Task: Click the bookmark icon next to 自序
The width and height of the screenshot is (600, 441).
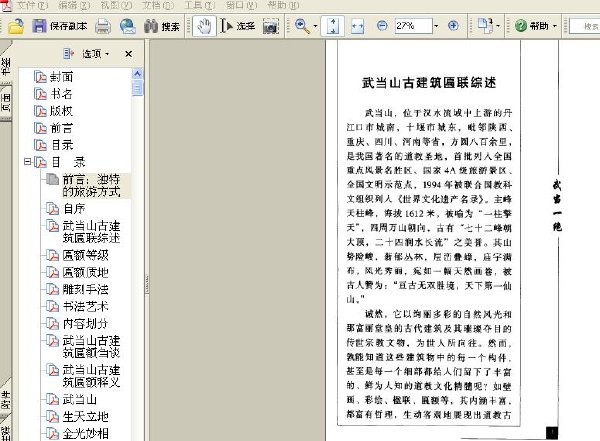Action: 52,209
